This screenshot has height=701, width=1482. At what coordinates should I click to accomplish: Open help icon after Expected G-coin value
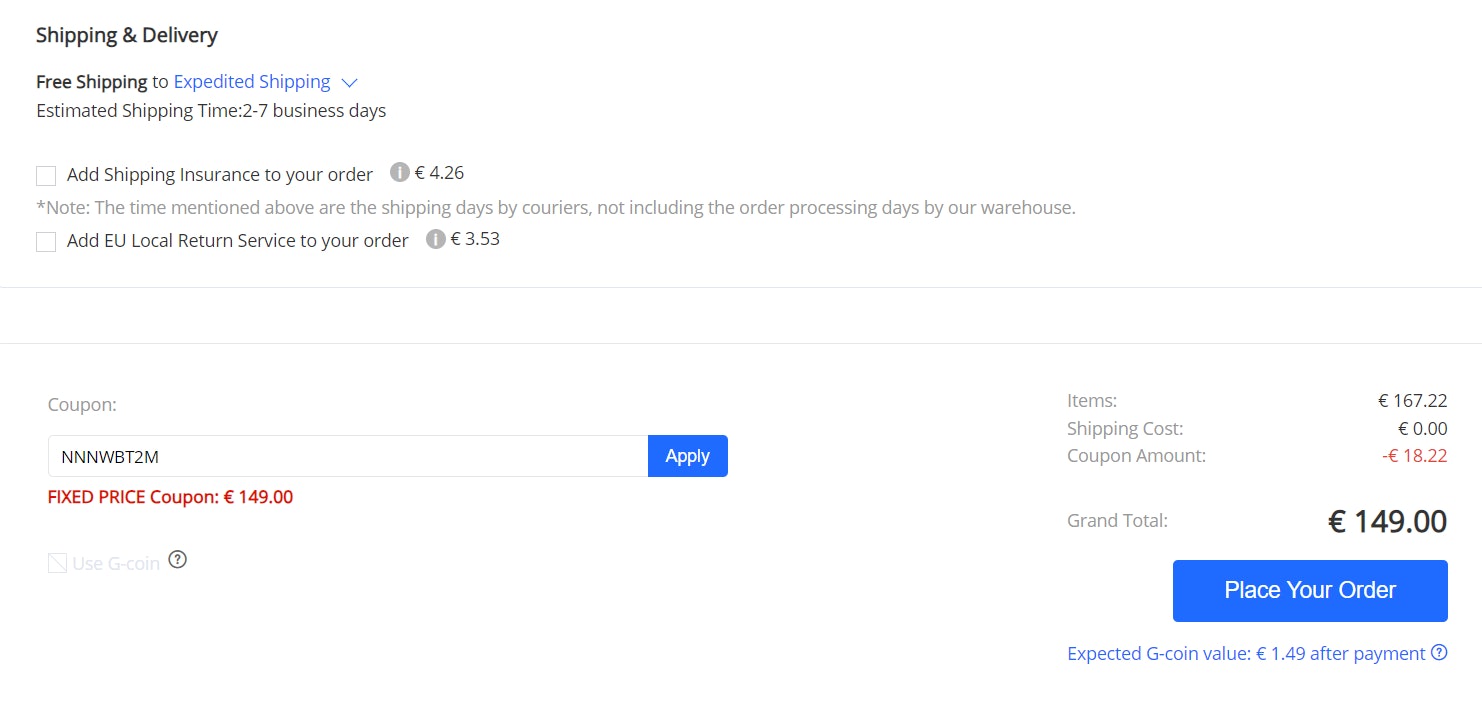tap(1439, 653)
